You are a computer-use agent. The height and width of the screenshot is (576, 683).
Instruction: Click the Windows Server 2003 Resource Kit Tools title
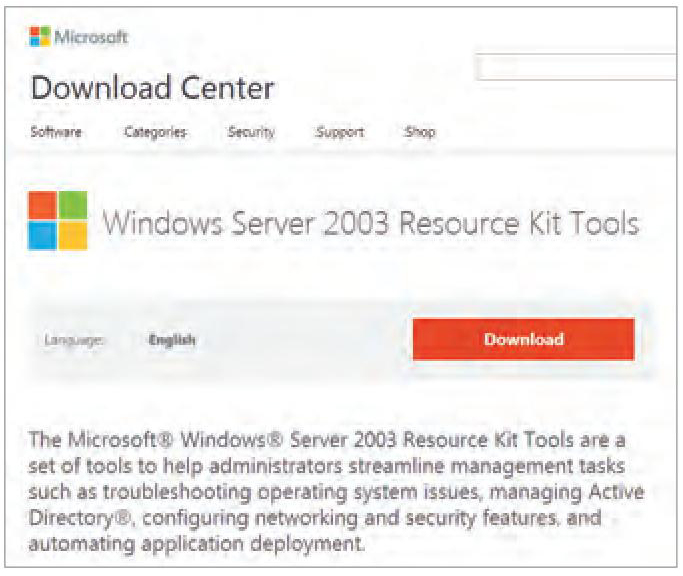pyautogui.click(x=371, y=223)
